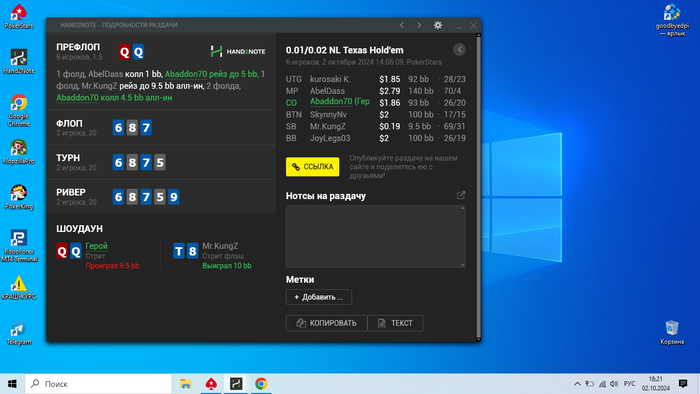Click the КОПИРОВАТЬ button

[326, 323]
